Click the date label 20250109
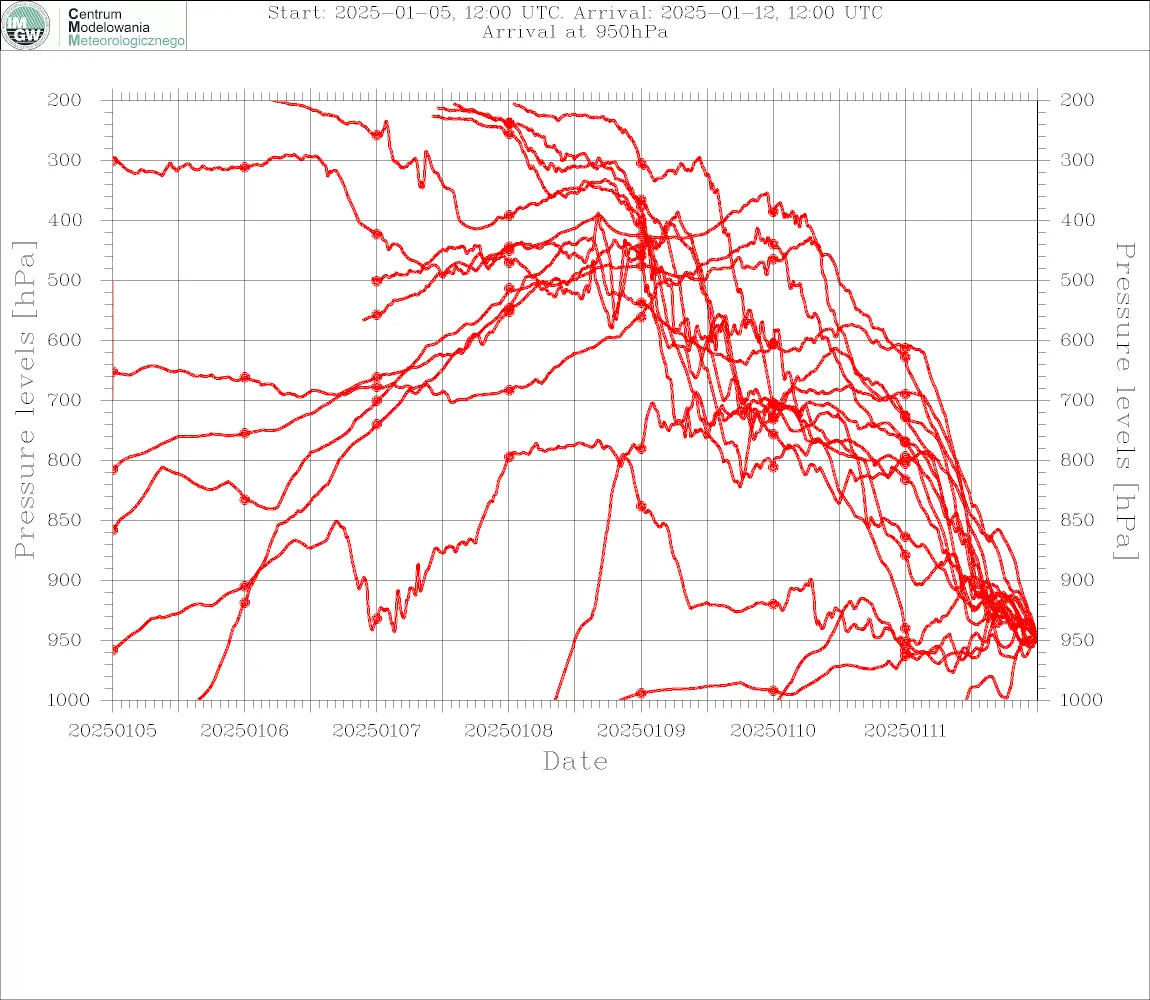Image resolution: width=1150 pixels, height=1000 pixels. [x=641, y=731]
